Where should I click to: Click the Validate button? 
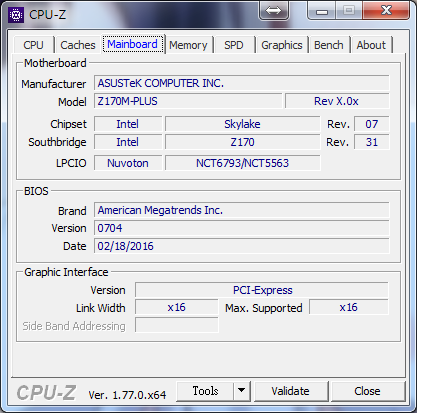click(x=291, y=391)
